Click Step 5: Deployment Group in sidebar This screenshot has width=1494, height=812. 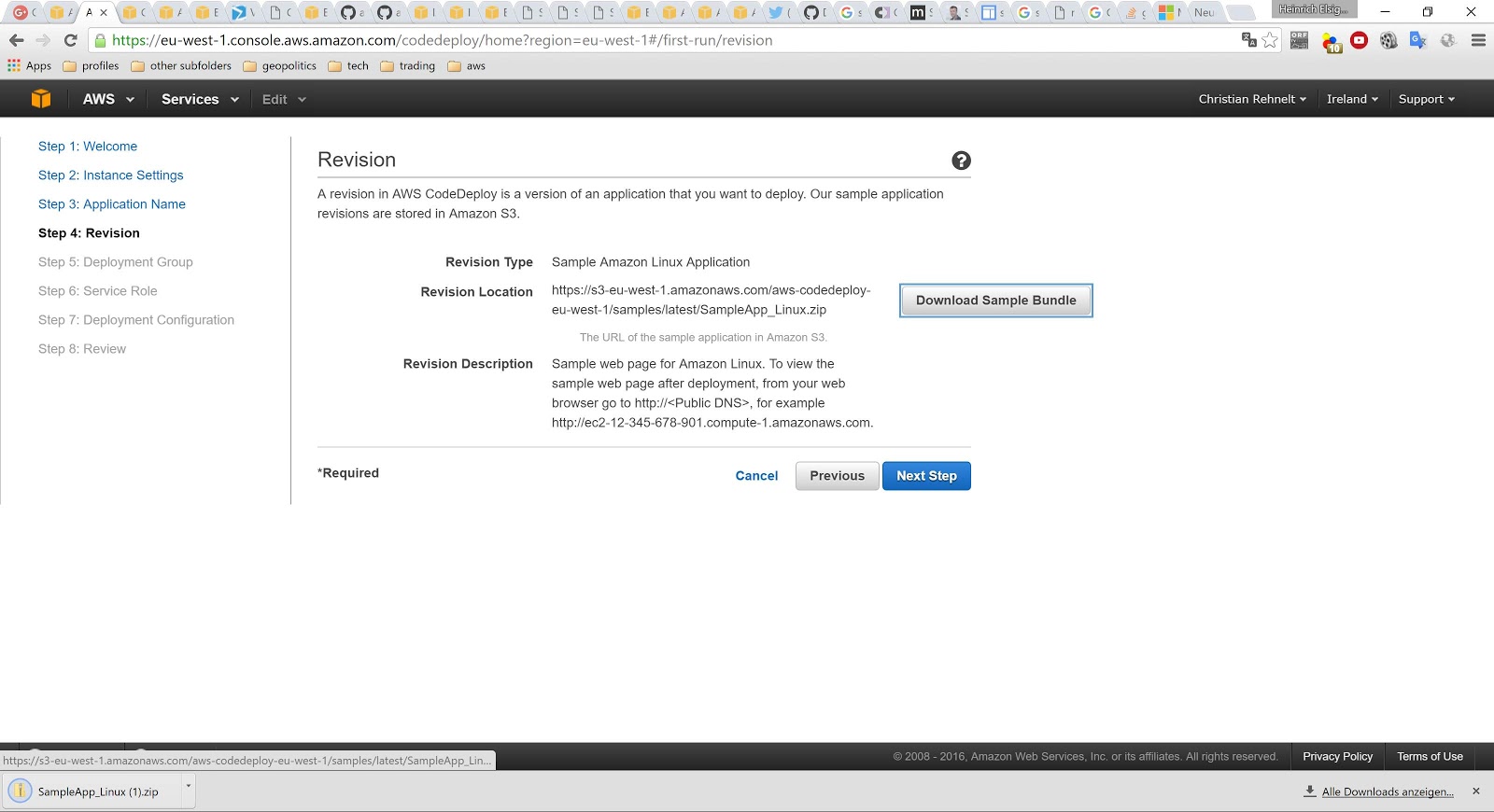116,262
